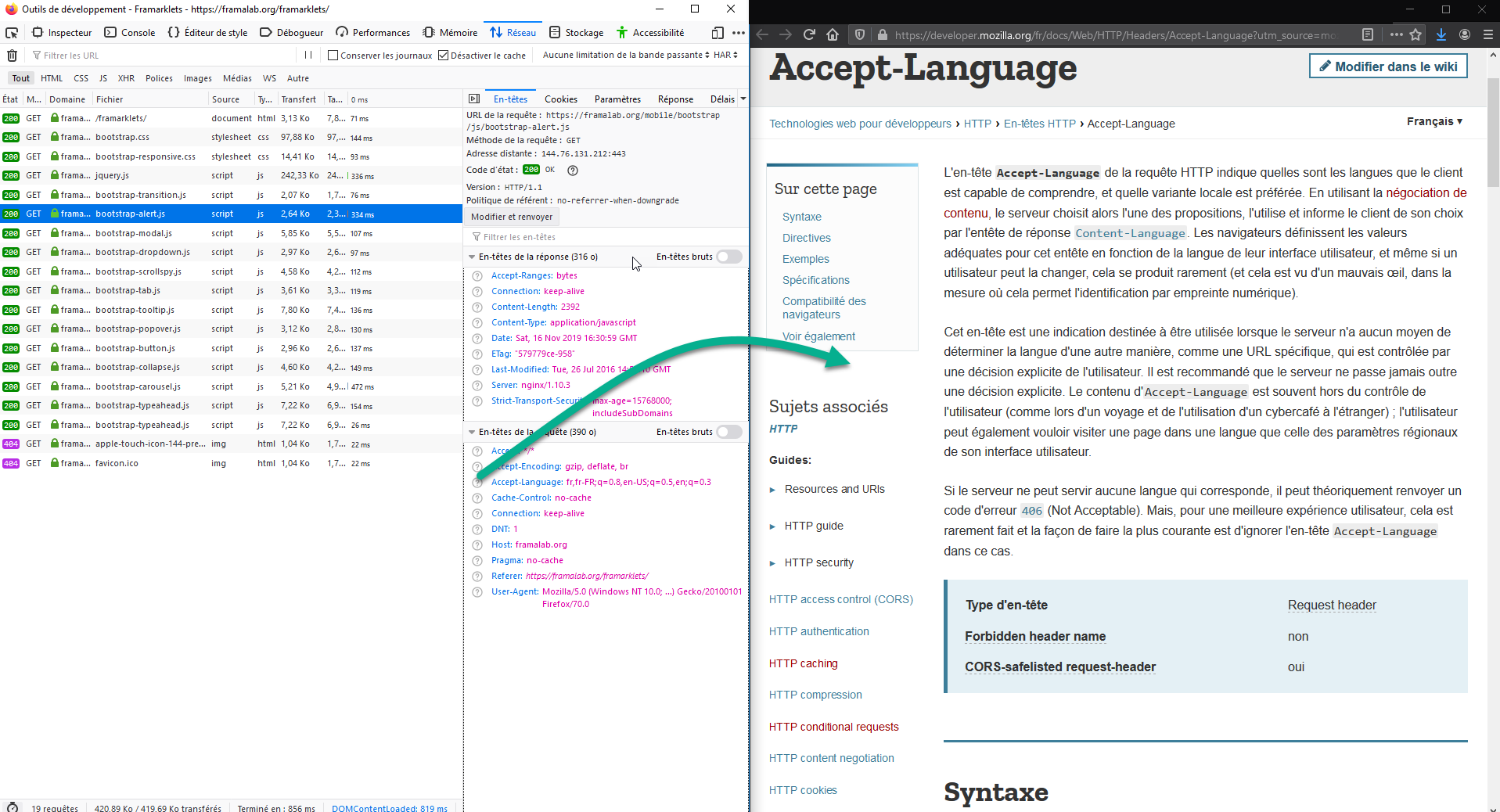This screenshot has width=1500, height=812.
Task: Open the Stockage tab
Action: tap(576, 33)
